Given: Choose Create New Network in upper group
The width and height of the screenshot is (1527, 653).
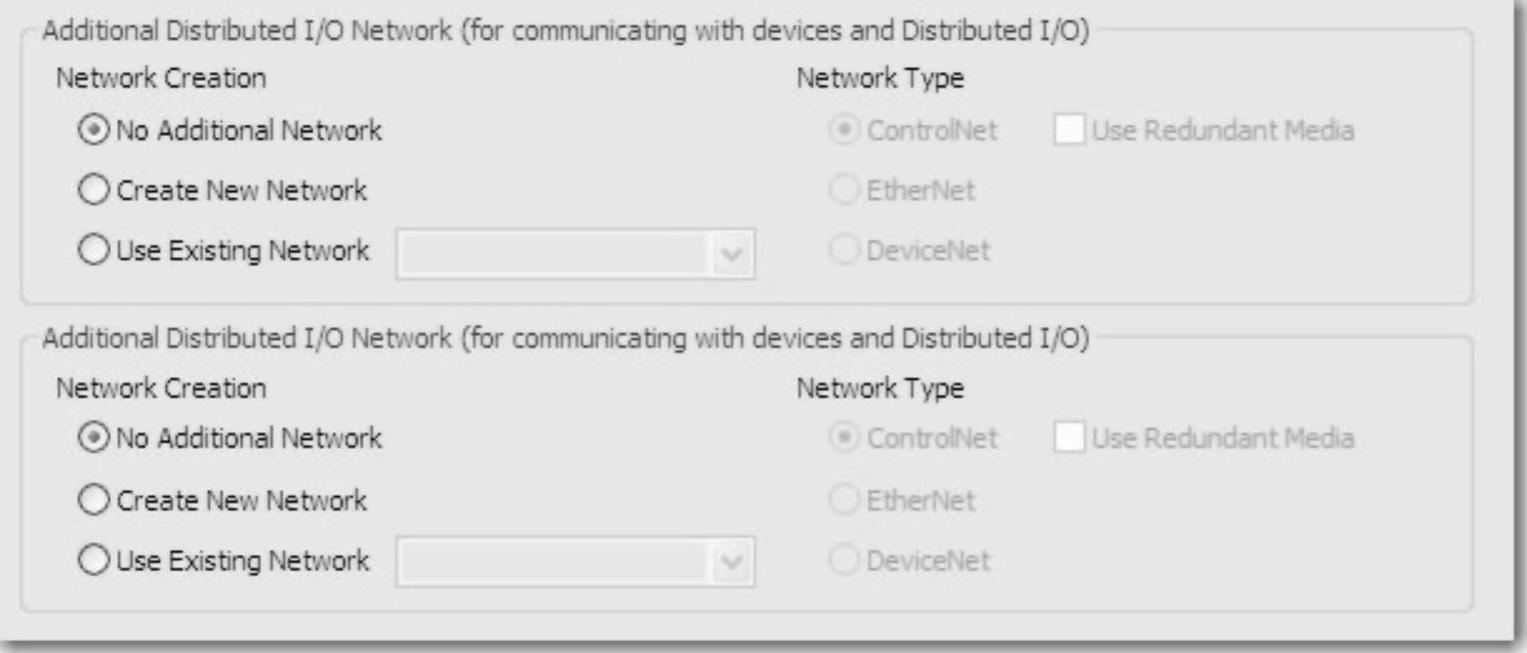Looking at the screenshot, I should [92, 191].
